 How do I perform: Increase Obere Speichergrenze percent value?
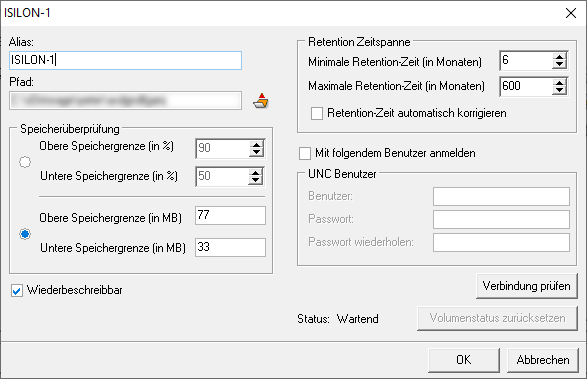(256, 144)
